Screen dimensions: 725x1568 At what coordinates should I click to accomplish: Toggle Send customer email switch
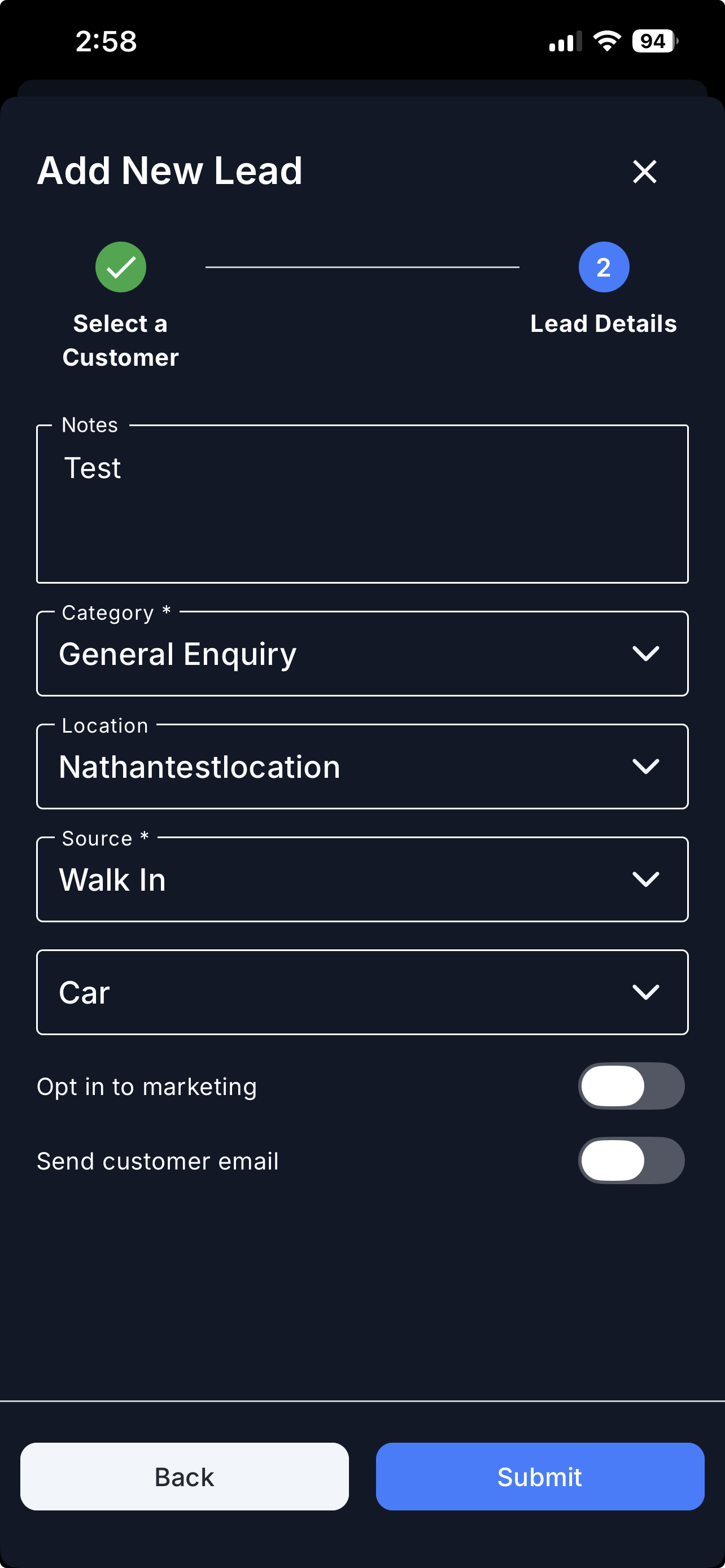click(631, 1160)
